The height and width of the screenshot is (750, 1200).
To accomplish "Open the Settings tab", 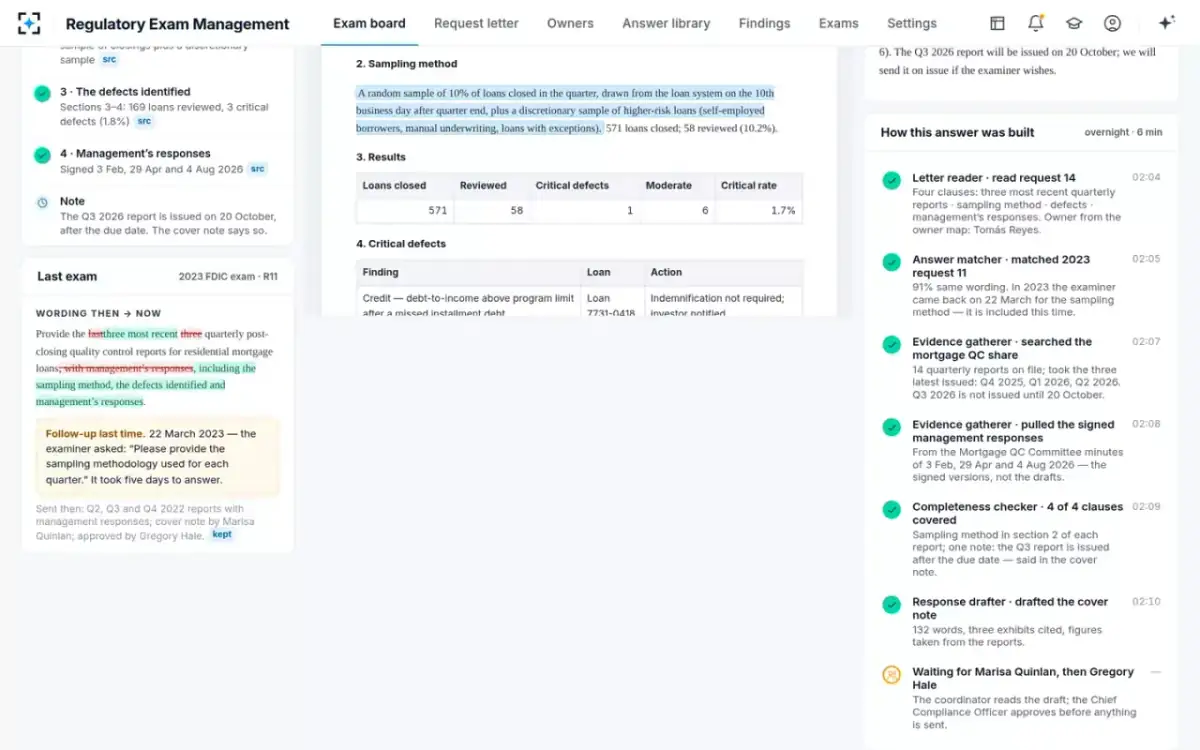I will click(x=912, y=23).
